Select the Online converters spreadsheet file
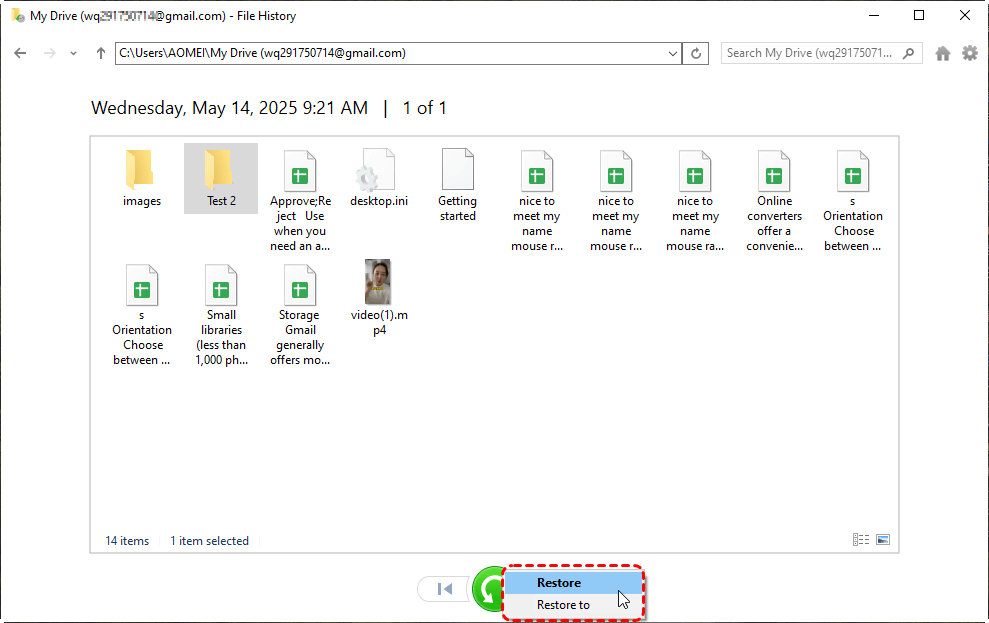This screenshot has width=989, height=623. pyautogui.click(x=774, y=201)
